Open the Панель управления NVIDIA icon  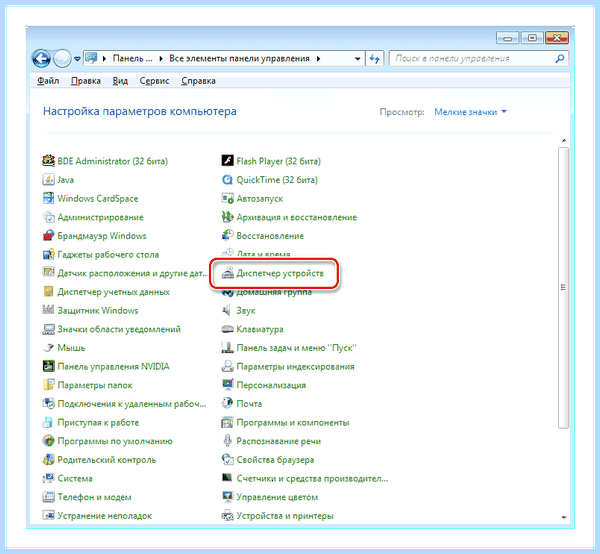click(48, 366)
